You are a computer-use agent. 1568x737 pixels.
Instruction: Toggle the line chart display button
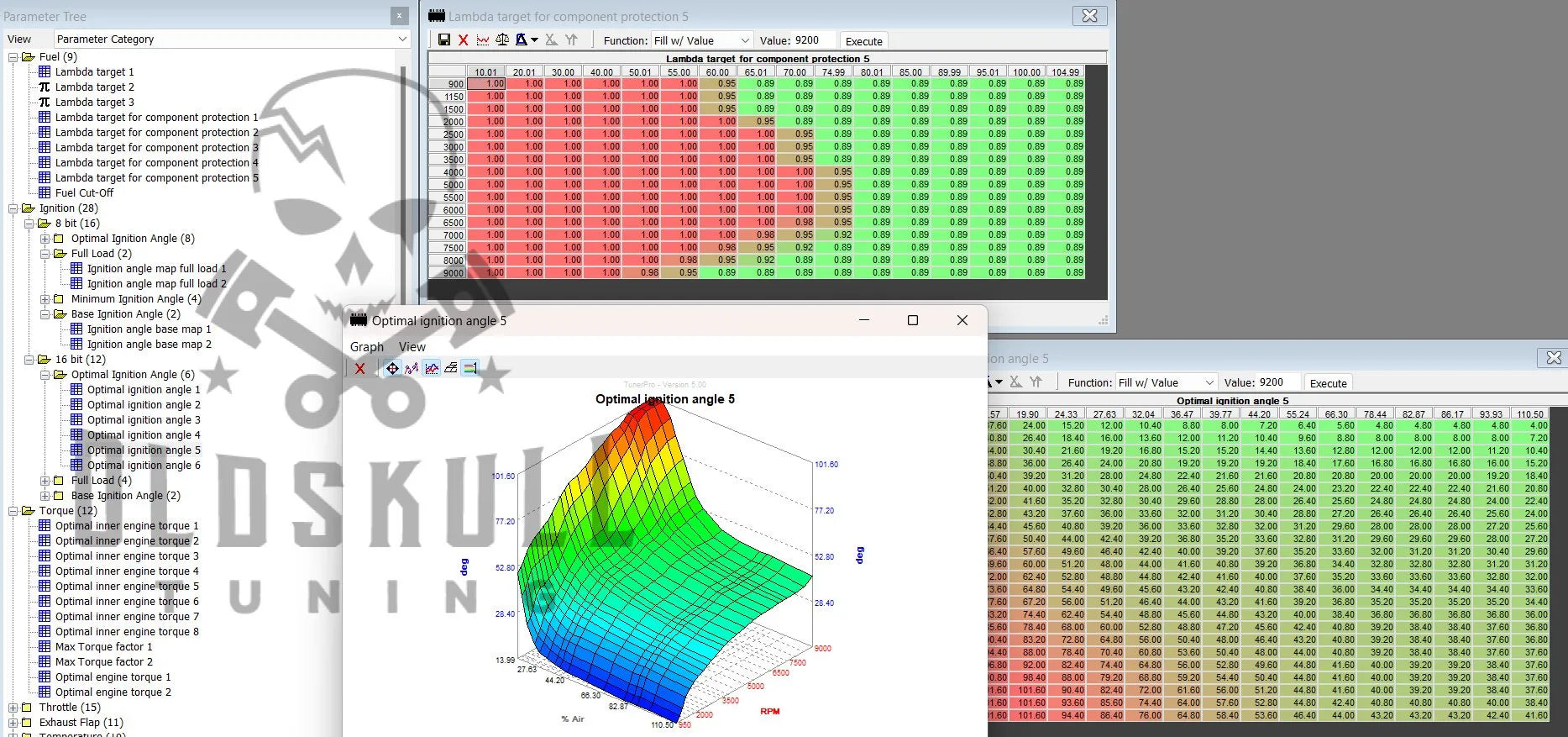tap(432, 368)
